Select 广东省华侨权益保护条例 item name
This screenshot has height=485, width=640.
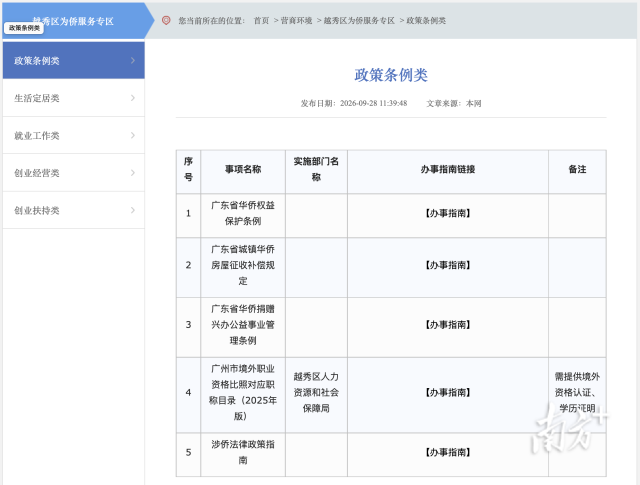[243, 213]
